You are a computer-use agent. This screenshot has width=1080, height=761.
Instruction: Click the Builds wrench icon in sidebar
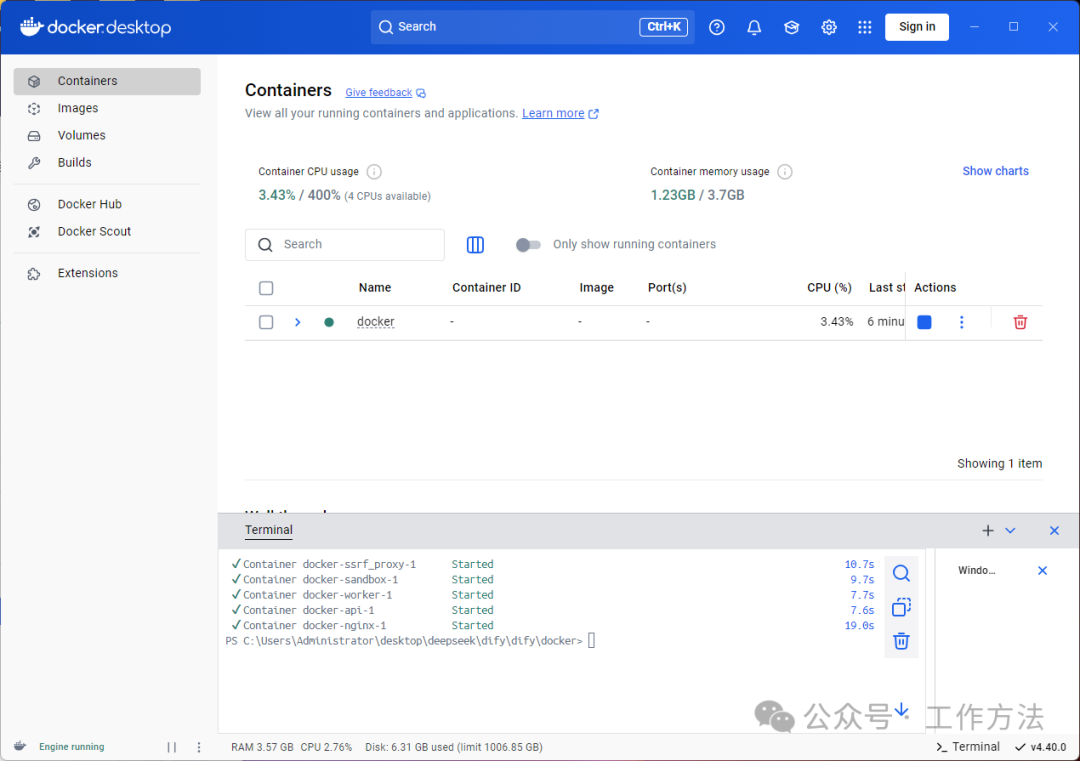34,163
